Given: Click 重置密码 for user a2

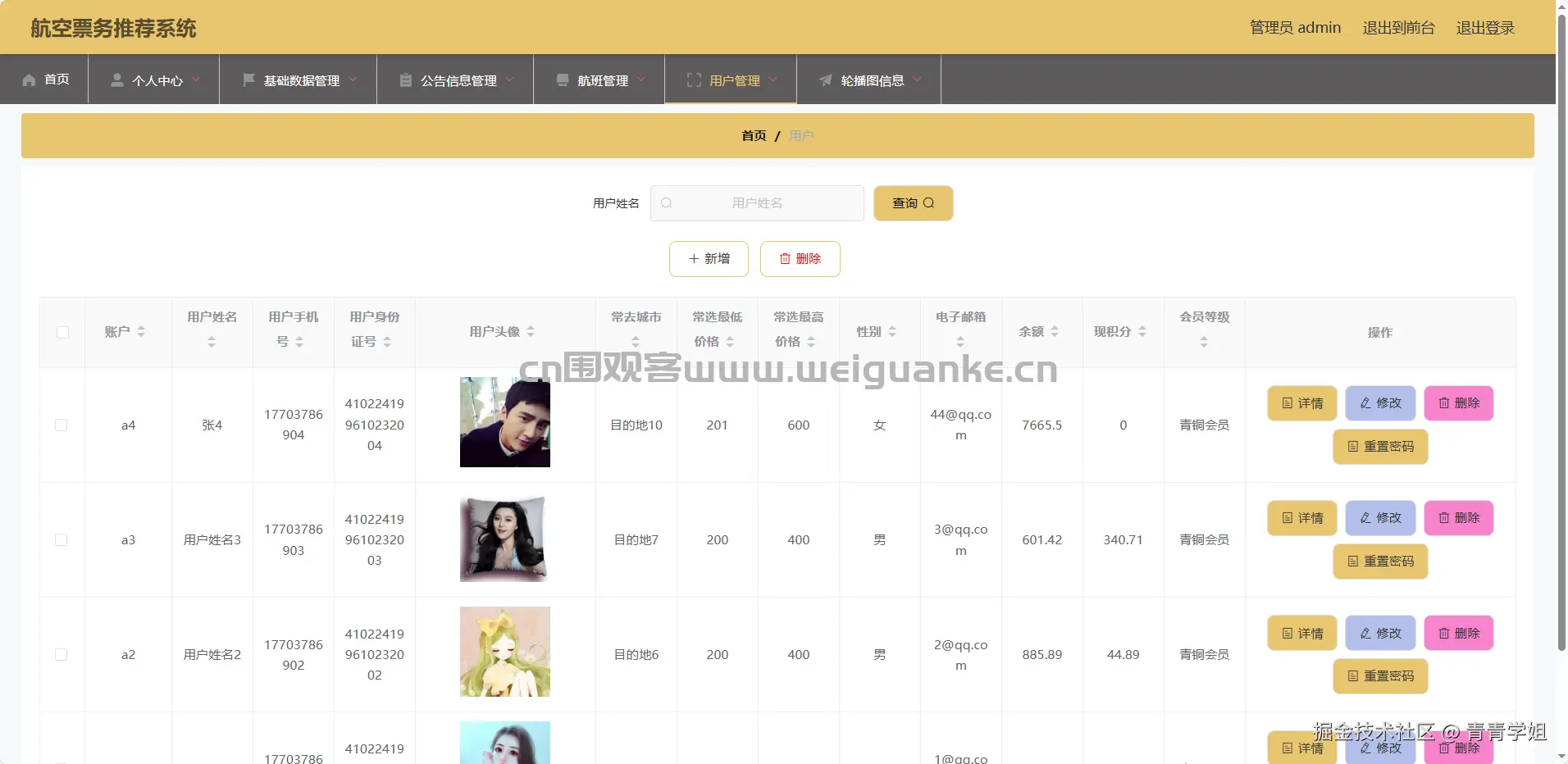Looking at the screenshot, I should click(1380, 676).
